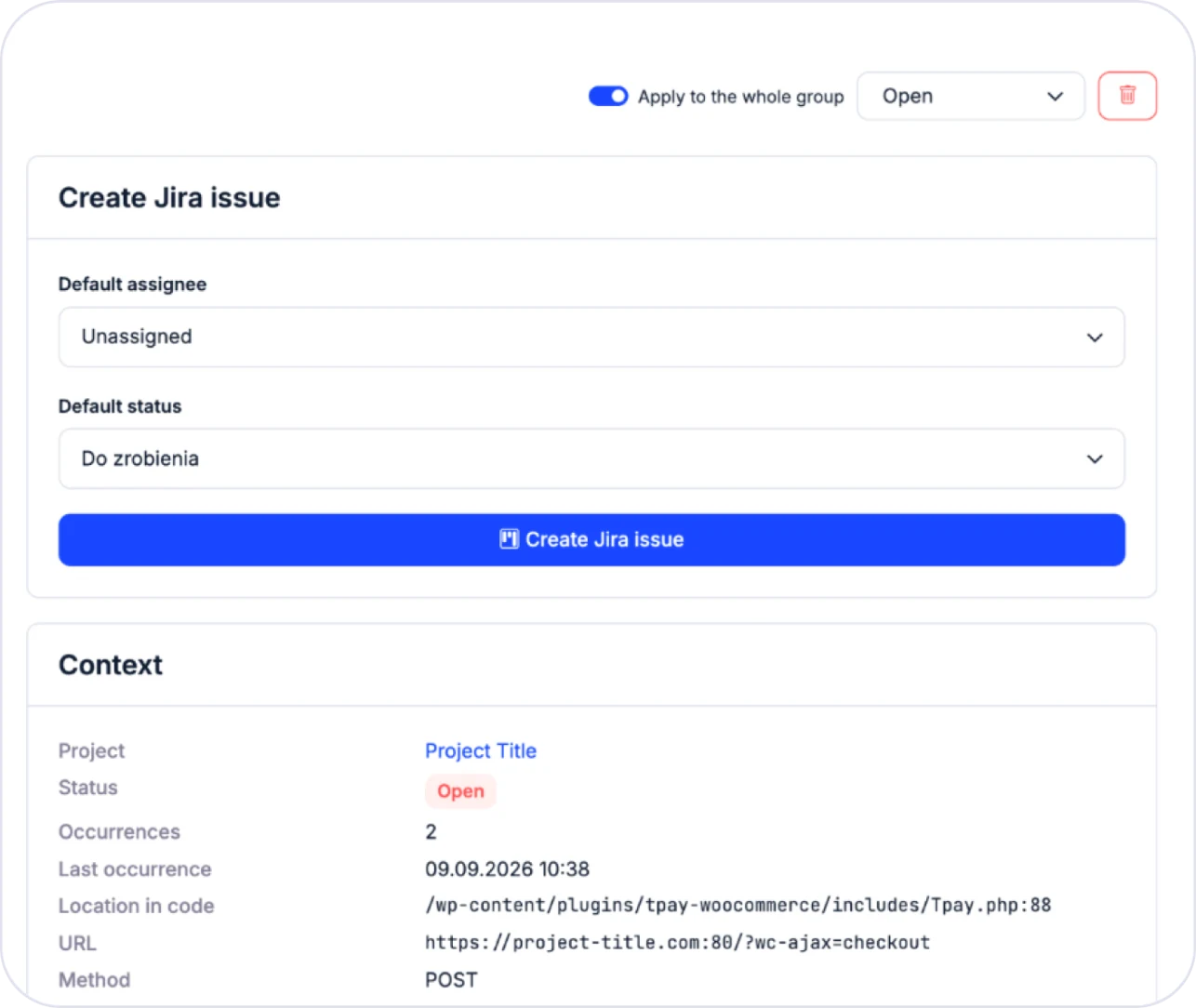Expand the Default status dropdown
The width and height of the screenshot is (1196, 1008).
pos(591,458)
